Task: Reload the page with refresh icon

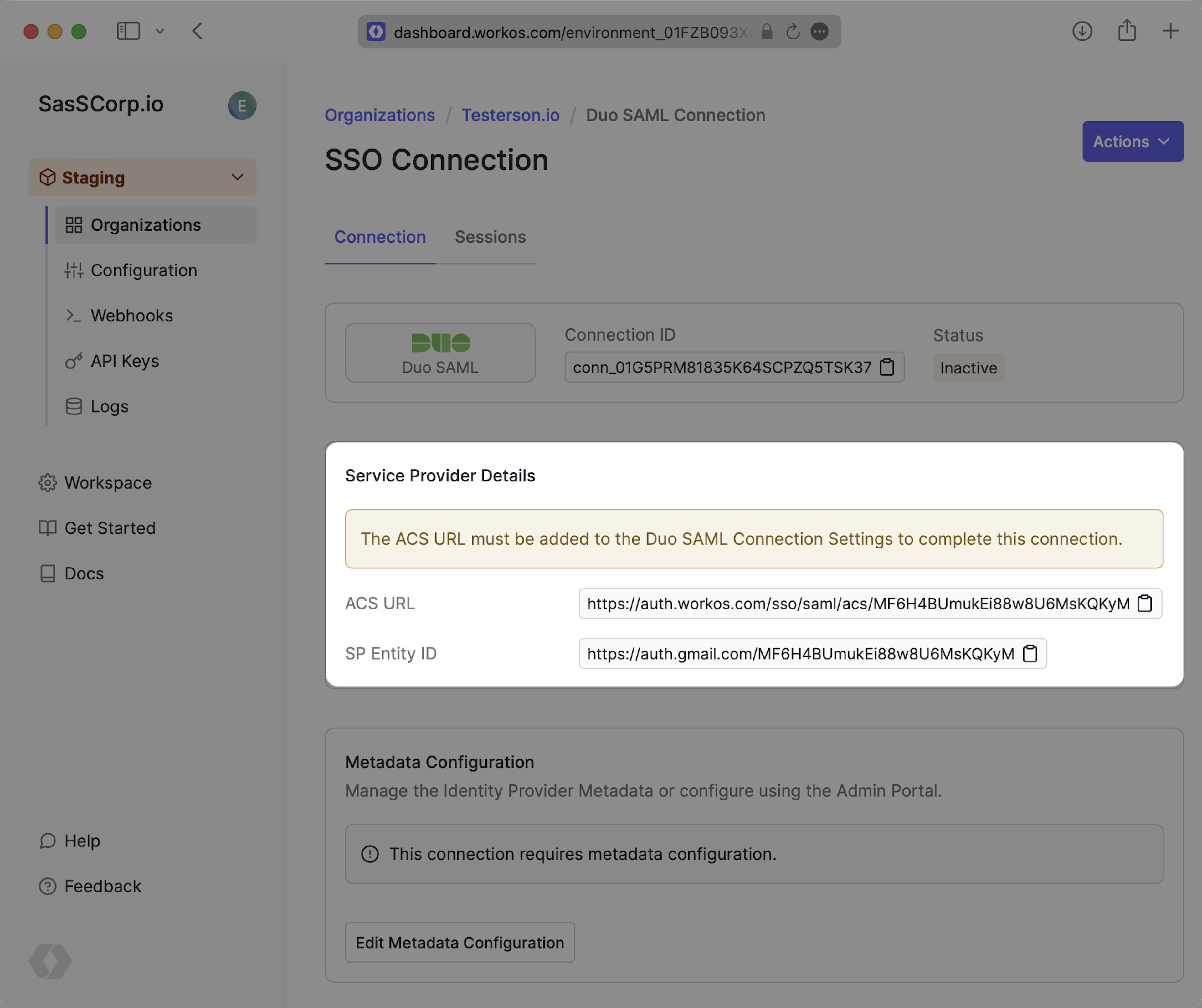Action: click(x=793, y=32)
